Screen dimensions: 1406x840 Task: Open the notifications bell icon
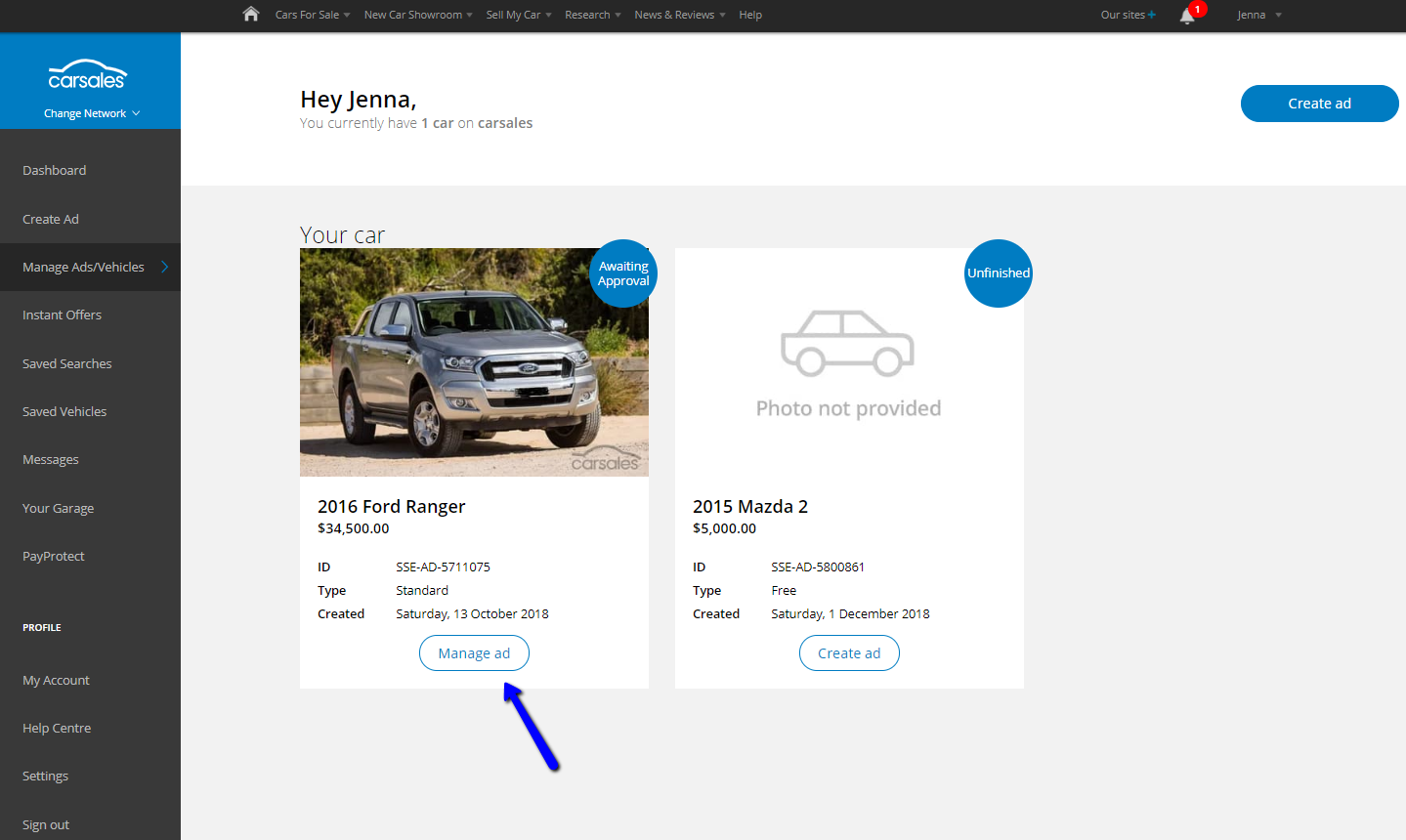tap(1187, 15)
